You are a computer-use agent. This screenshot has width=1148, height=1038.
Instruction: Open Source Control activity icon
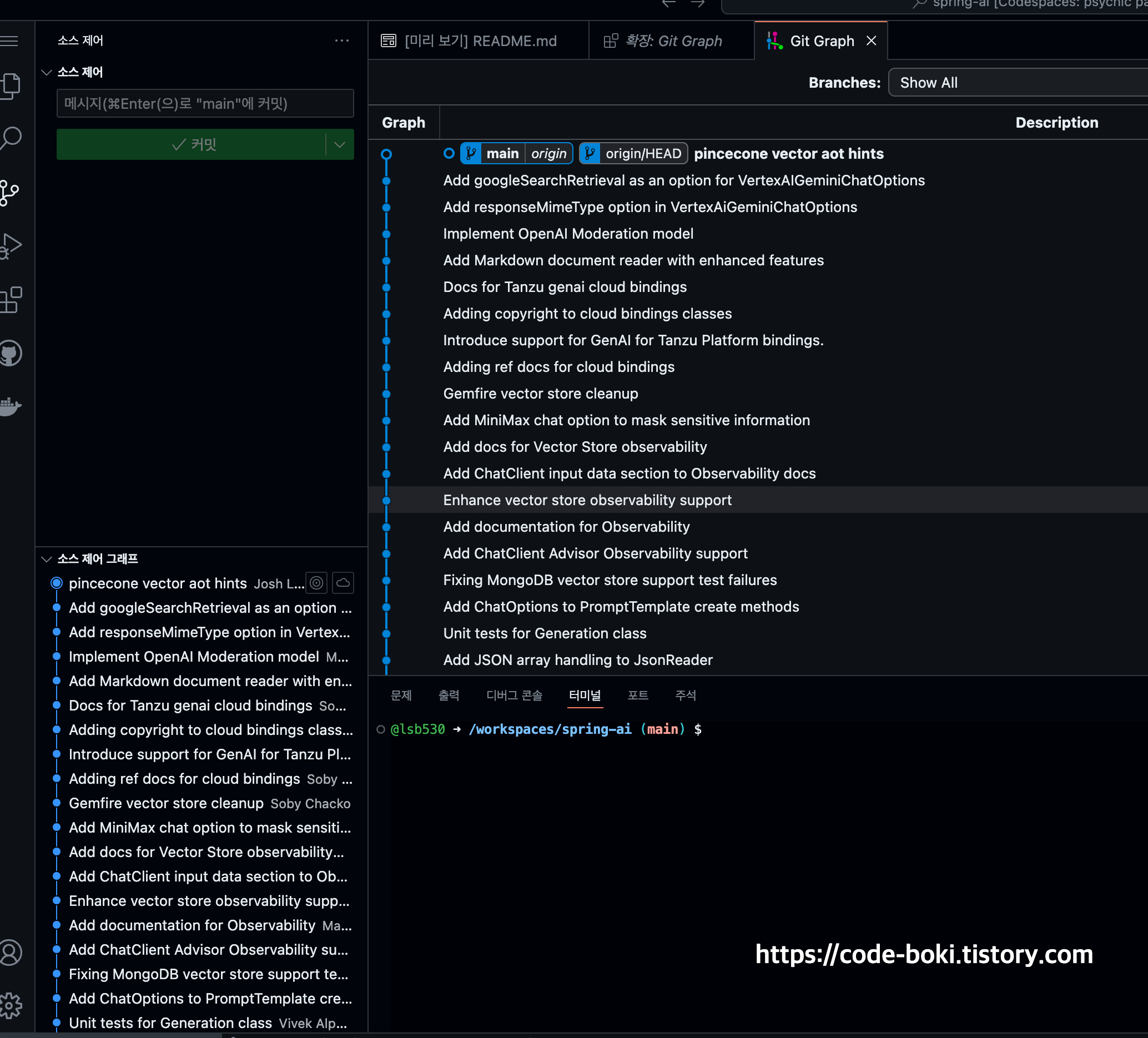tap(9, 193)
